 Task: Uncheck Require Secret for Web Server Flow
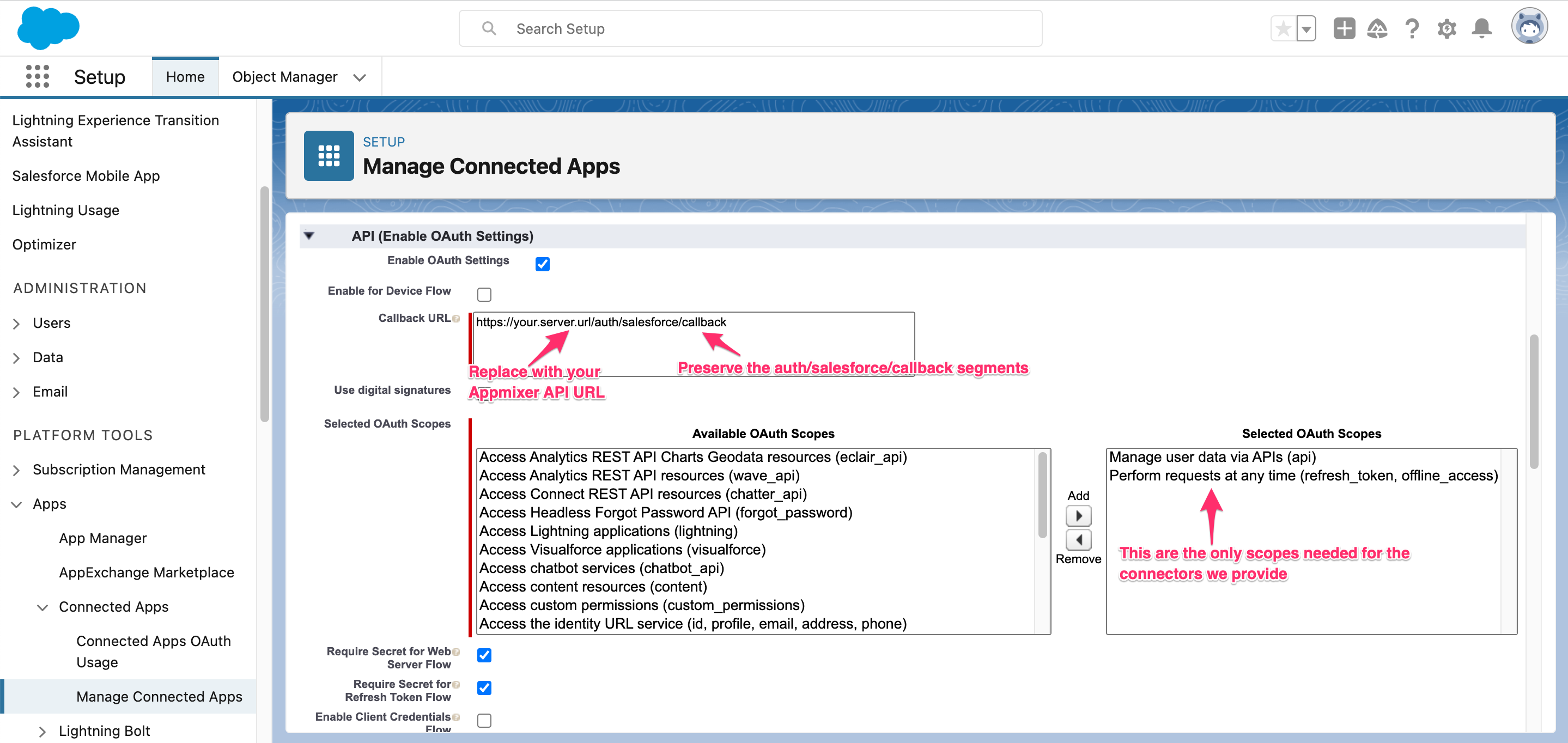[x=484, y=655]
